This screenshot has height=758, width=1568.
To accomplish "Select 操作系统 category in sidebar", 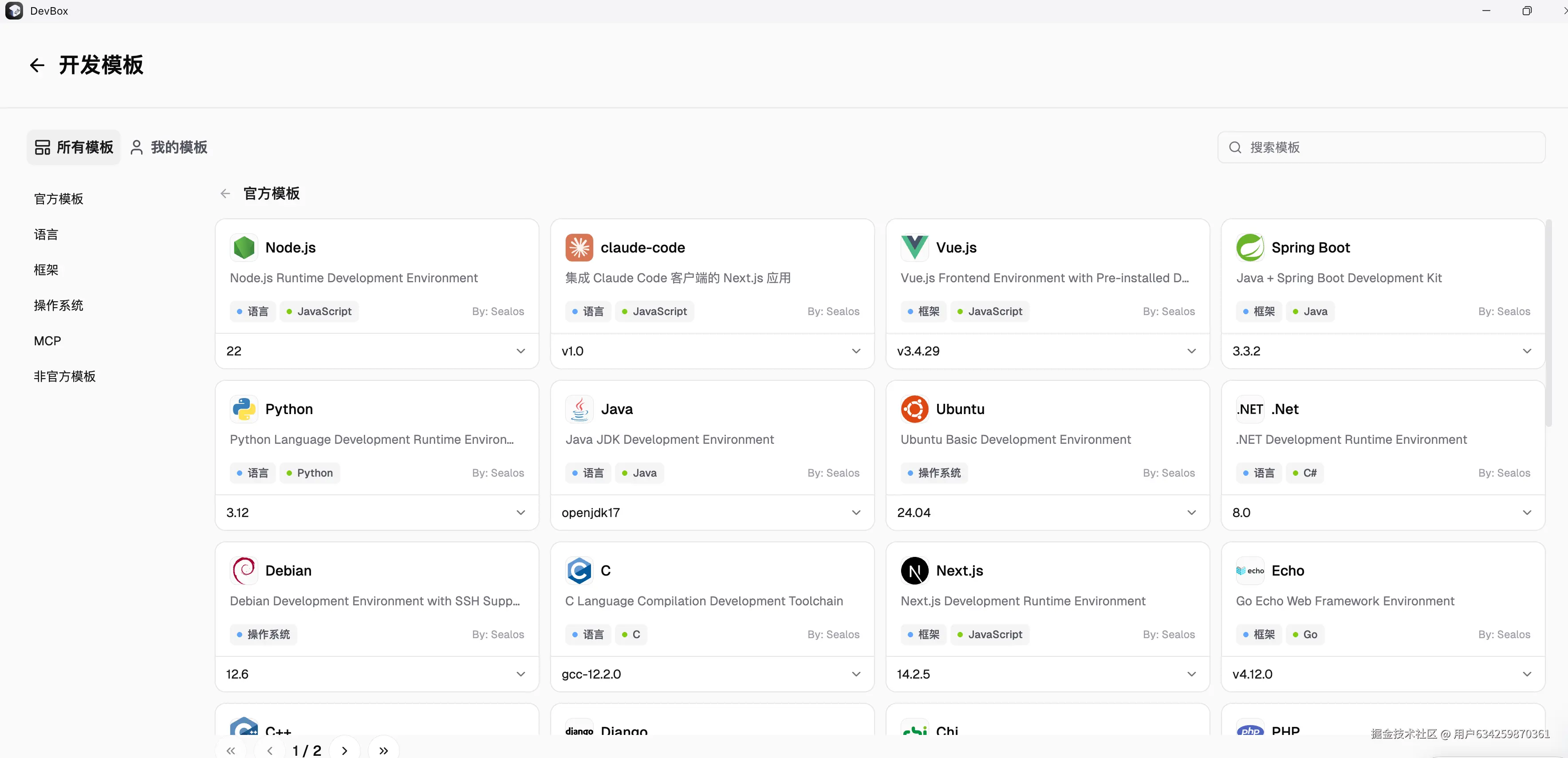I will tap(59, 306).
